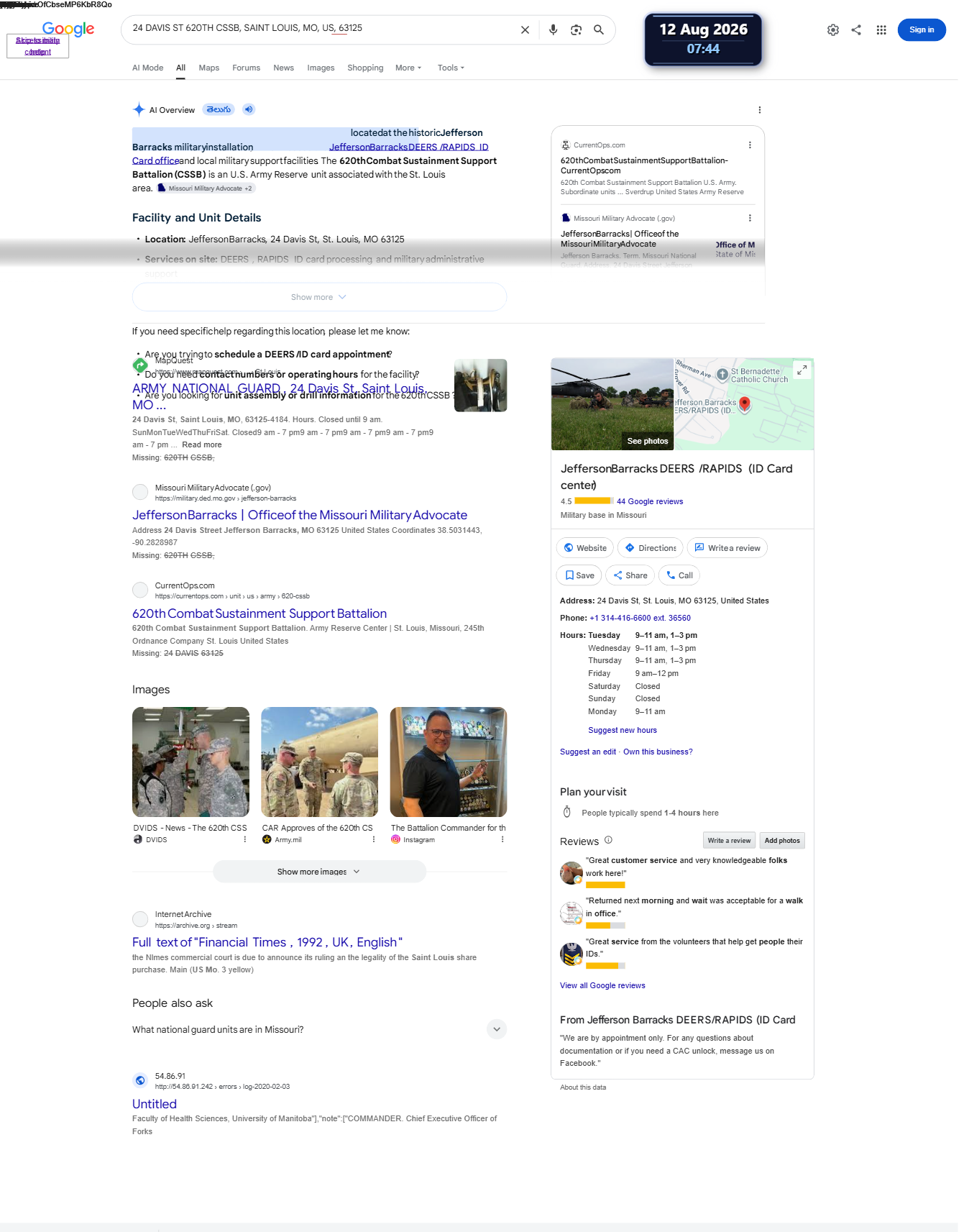969x1232 pixels.
Task: Open Search by image camera icon
Action: [576, 30]
